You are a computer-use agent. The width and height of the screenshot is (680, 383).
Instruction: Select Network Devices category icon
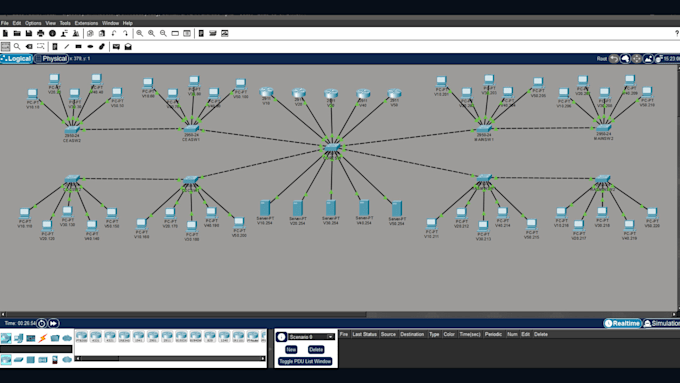[x=6, y=338]
